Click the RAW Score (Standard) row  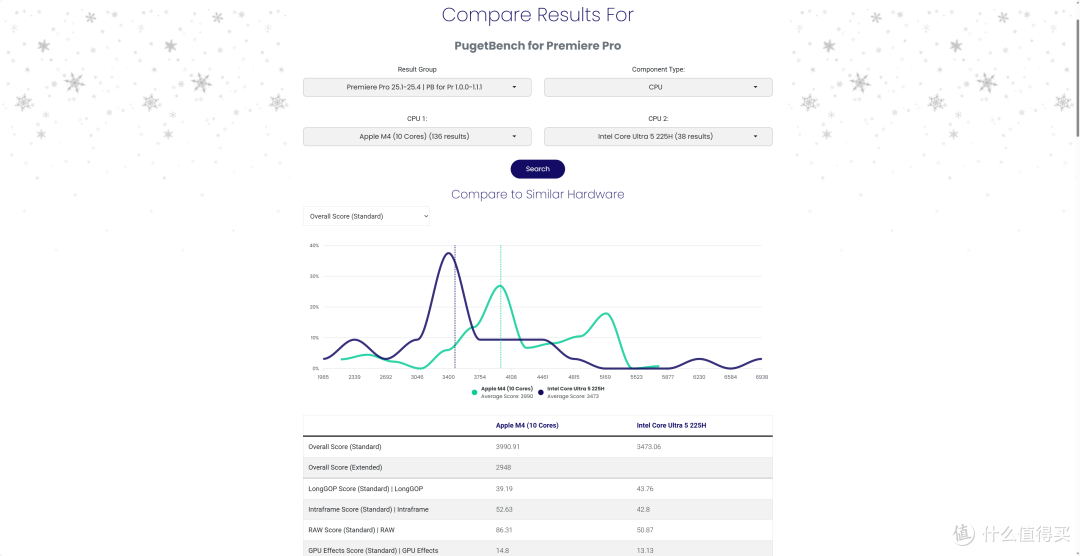point(537,531)
